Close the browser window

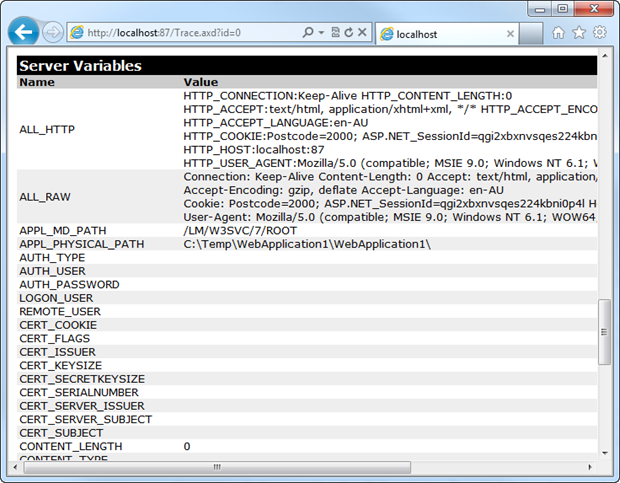pyautogui.click(x=594, y=9)
